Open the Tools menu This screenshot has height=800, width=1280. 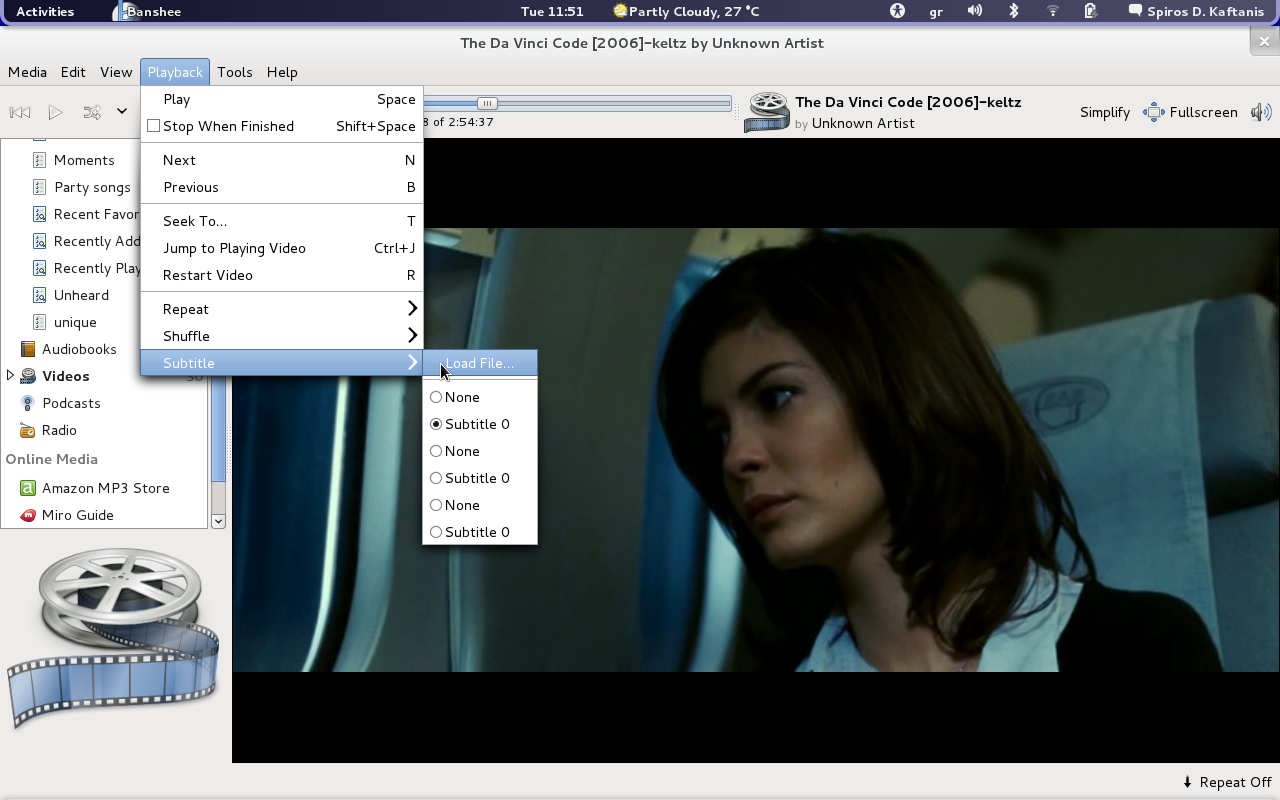(x=235, y=72)
